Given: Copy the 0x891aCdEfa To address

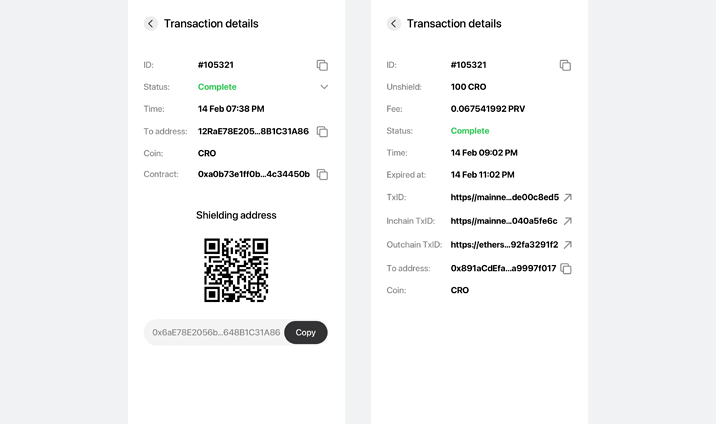Looking at the screenshot, I should tap(566, 268).
